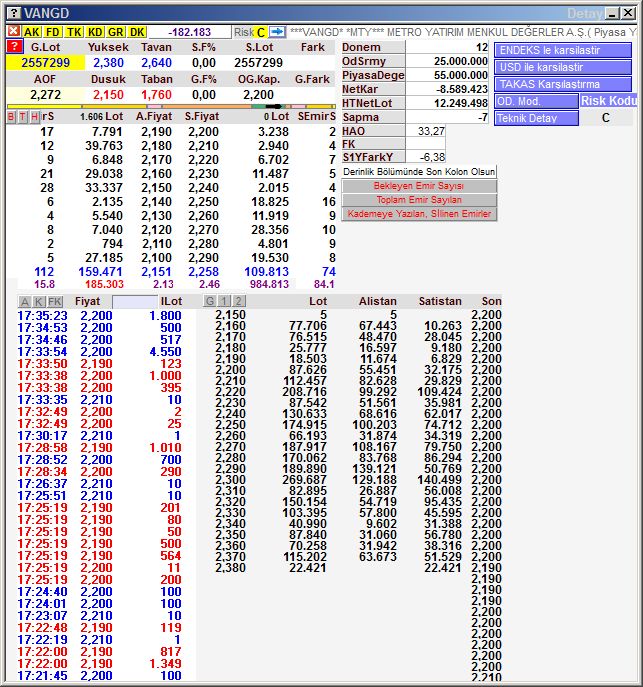Toggle the K filter in trades list header
Screen dimensions: 643x687
click(39, 301)
